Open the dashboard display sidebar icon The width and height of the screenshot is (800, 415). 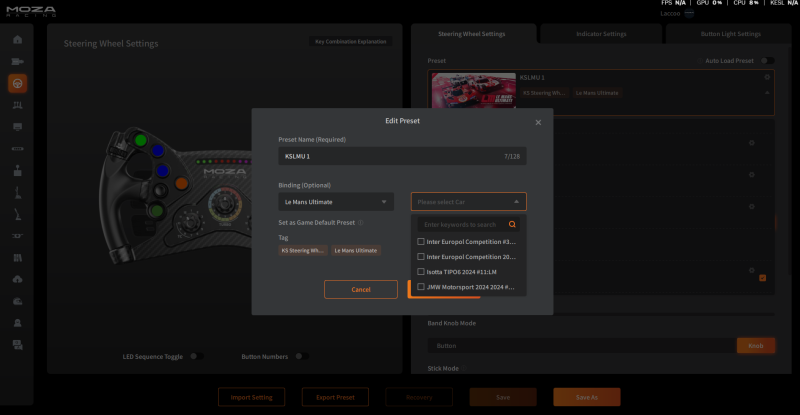[x=17, y=127]
